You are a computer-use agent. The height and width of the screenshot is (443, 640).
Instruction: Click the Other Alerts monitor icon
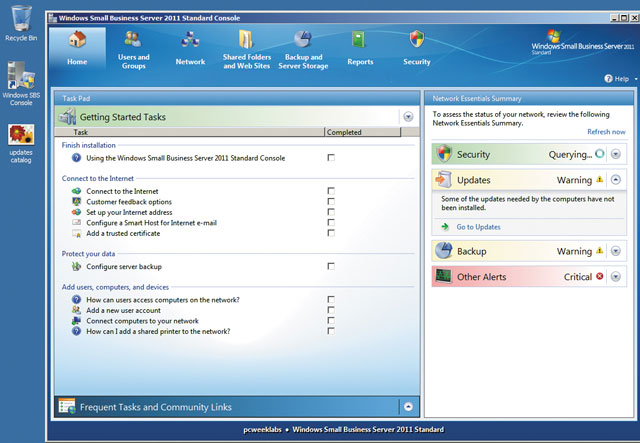443,276
